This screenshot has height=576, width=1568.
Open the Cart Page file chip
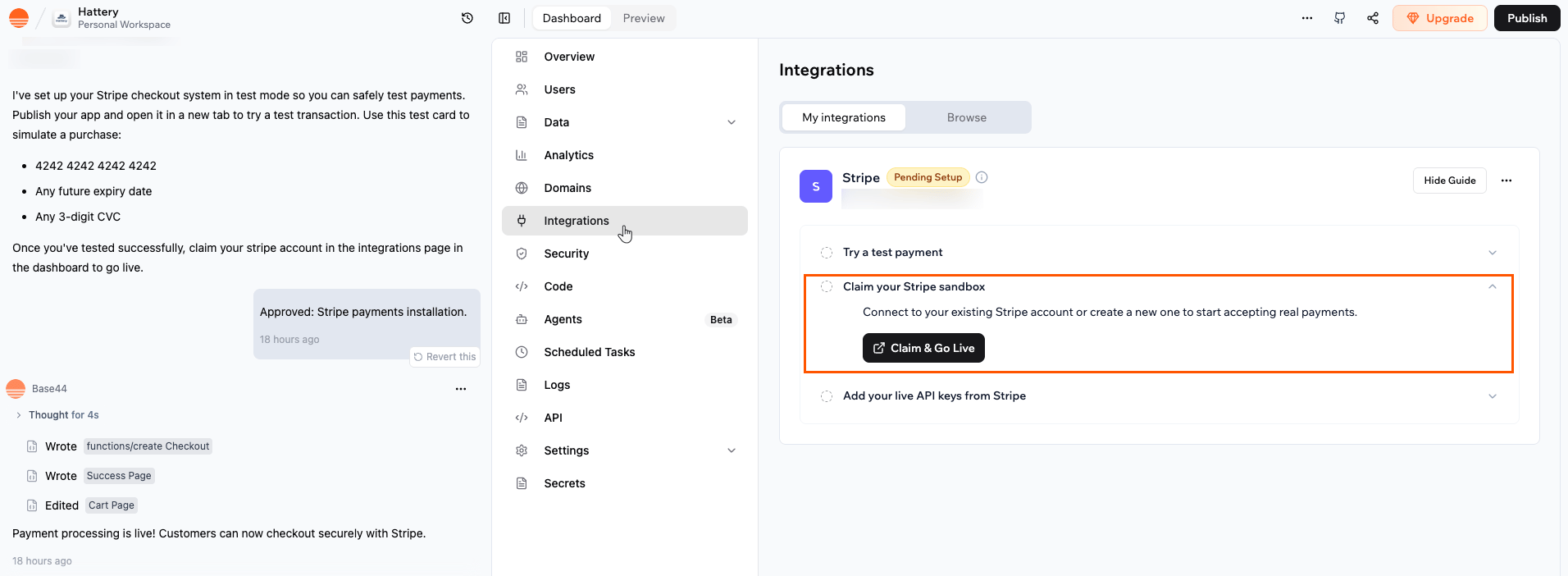[112, 505]
